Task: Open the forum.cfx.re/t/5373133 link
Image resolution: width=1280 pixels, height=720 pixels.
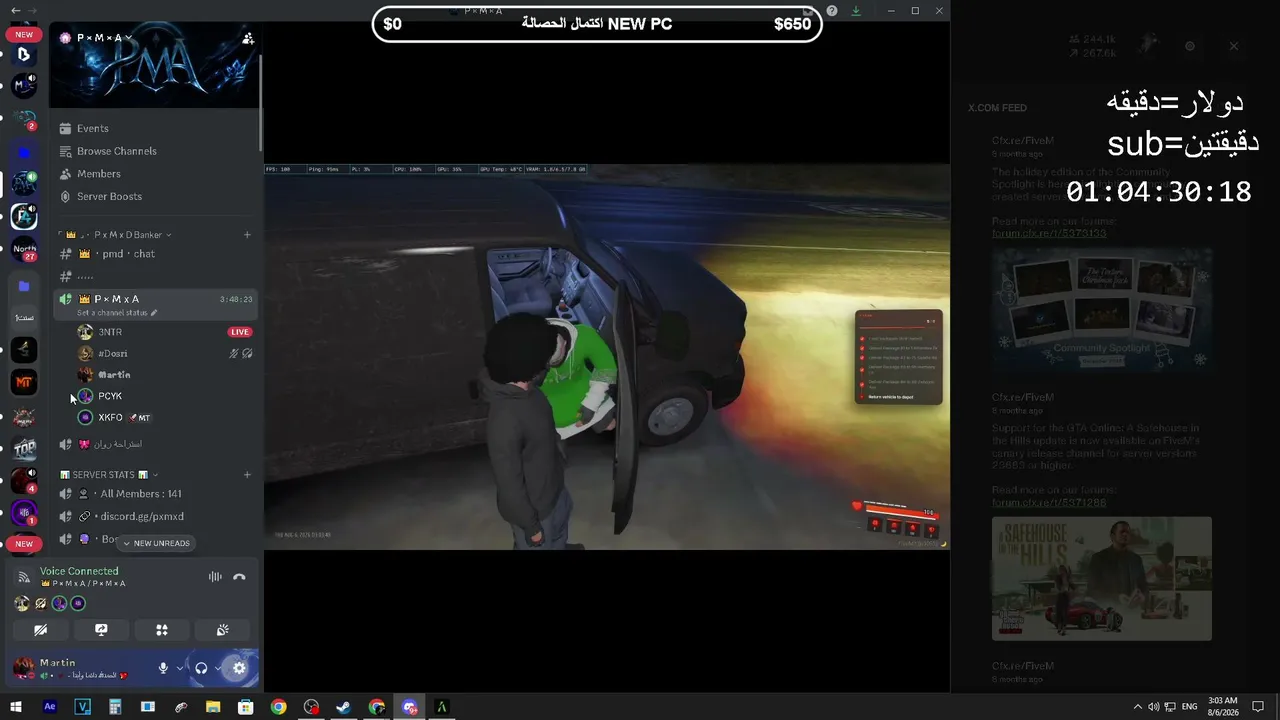Action: [1049, 233]
